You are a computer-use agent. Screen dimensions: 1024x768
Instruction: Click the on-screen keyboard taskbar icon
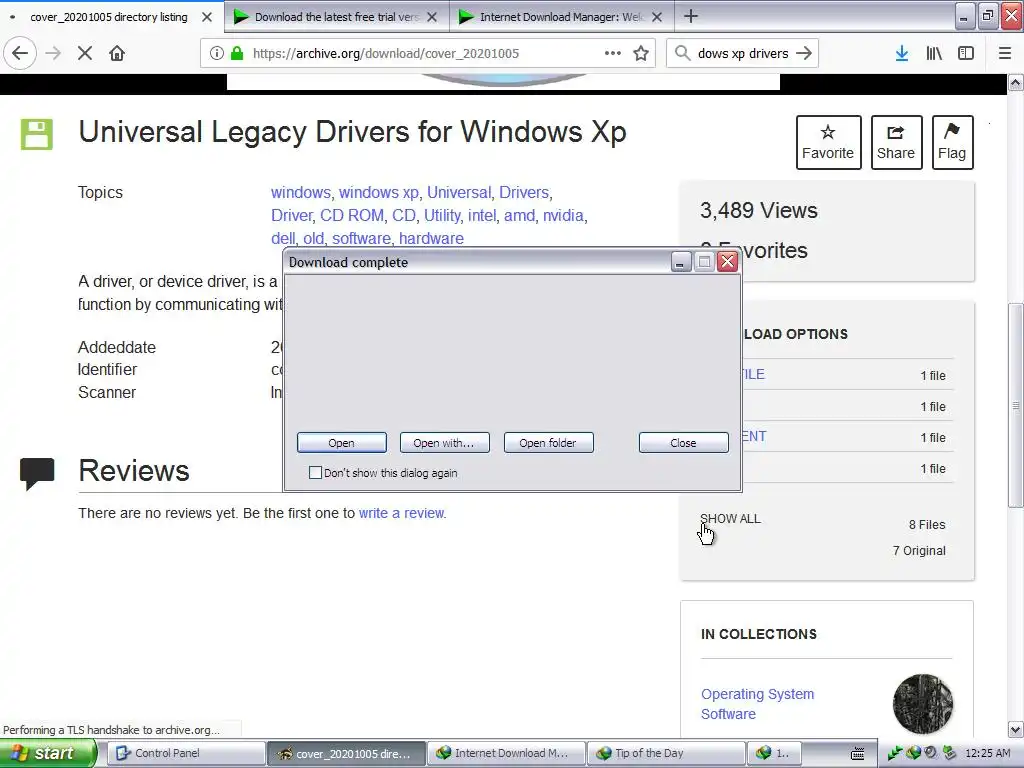point(857,754)
